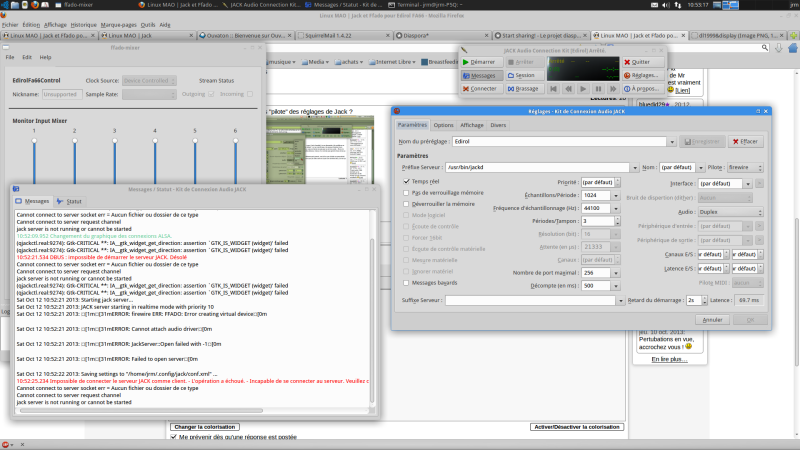Switch to the Options tab in Réglages
800x450 pixels.
pyautogui.click(x=444, y=125)
